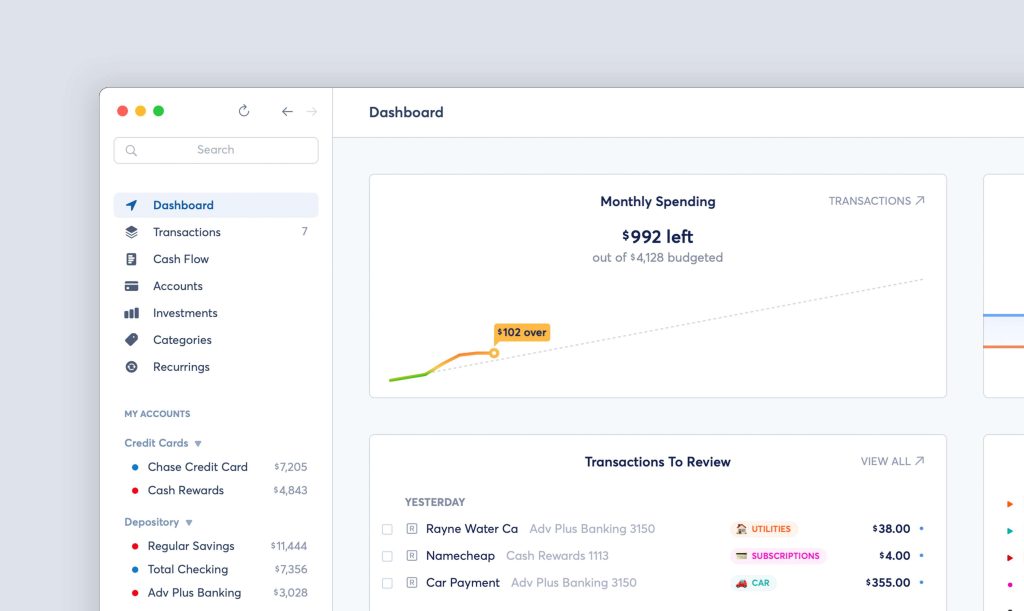1024x611 pixels.
Task: Click the Recurrings circular icon
Action: [131, 367]
